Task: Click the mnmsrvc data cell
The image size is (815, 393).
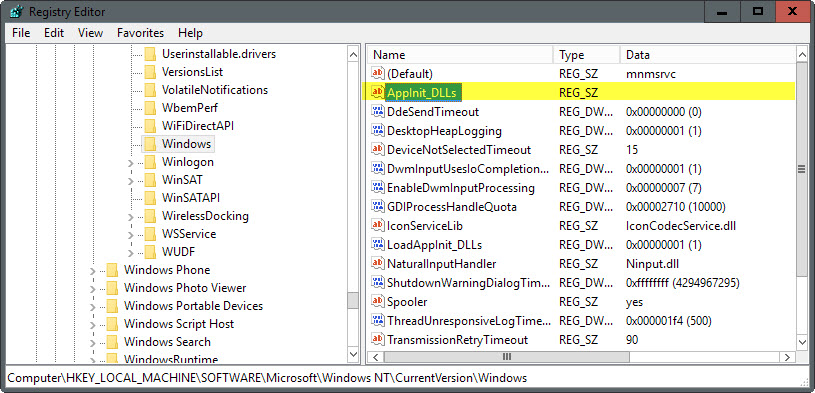Action: click(x=651, y=73)
